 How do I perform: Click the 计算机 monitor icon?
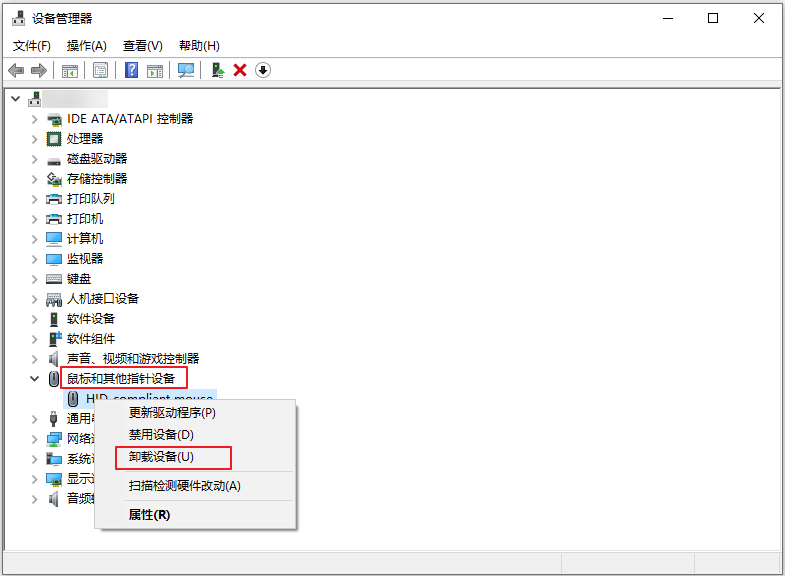pyautogui.click(x=54, y=239)
